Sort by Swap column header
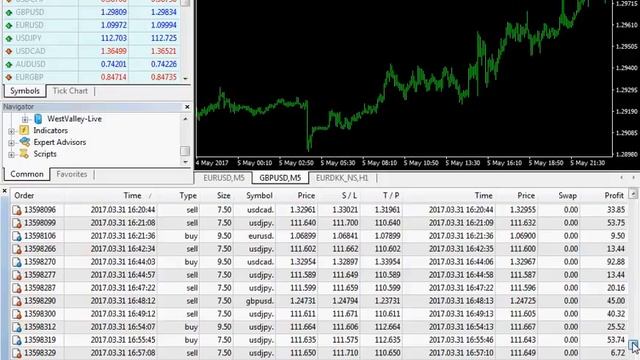Viewport: 640px width, 360px height. [x=567, y=196]
